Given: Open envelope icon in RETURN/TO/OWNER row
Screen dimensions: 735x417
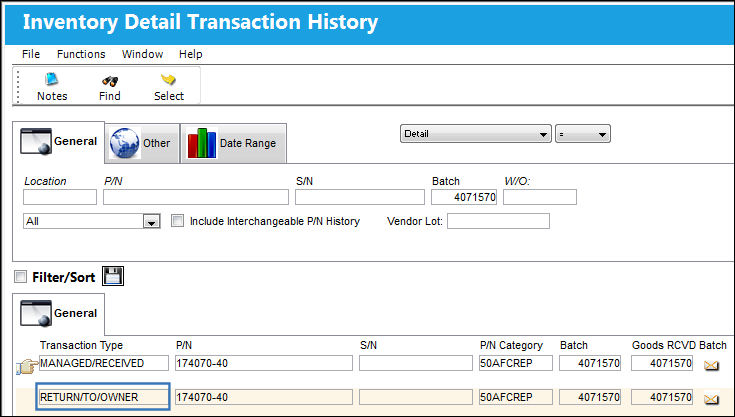Looking at the screenshot, I should point(711,399).
